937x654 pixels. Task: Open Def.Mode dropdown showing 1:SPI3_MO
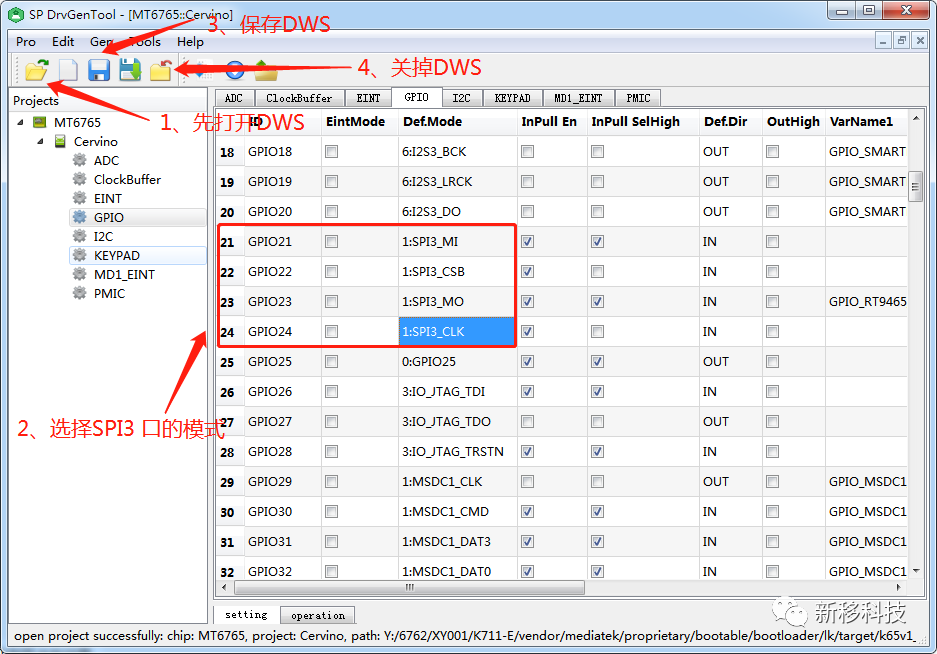tap(457, 301)
